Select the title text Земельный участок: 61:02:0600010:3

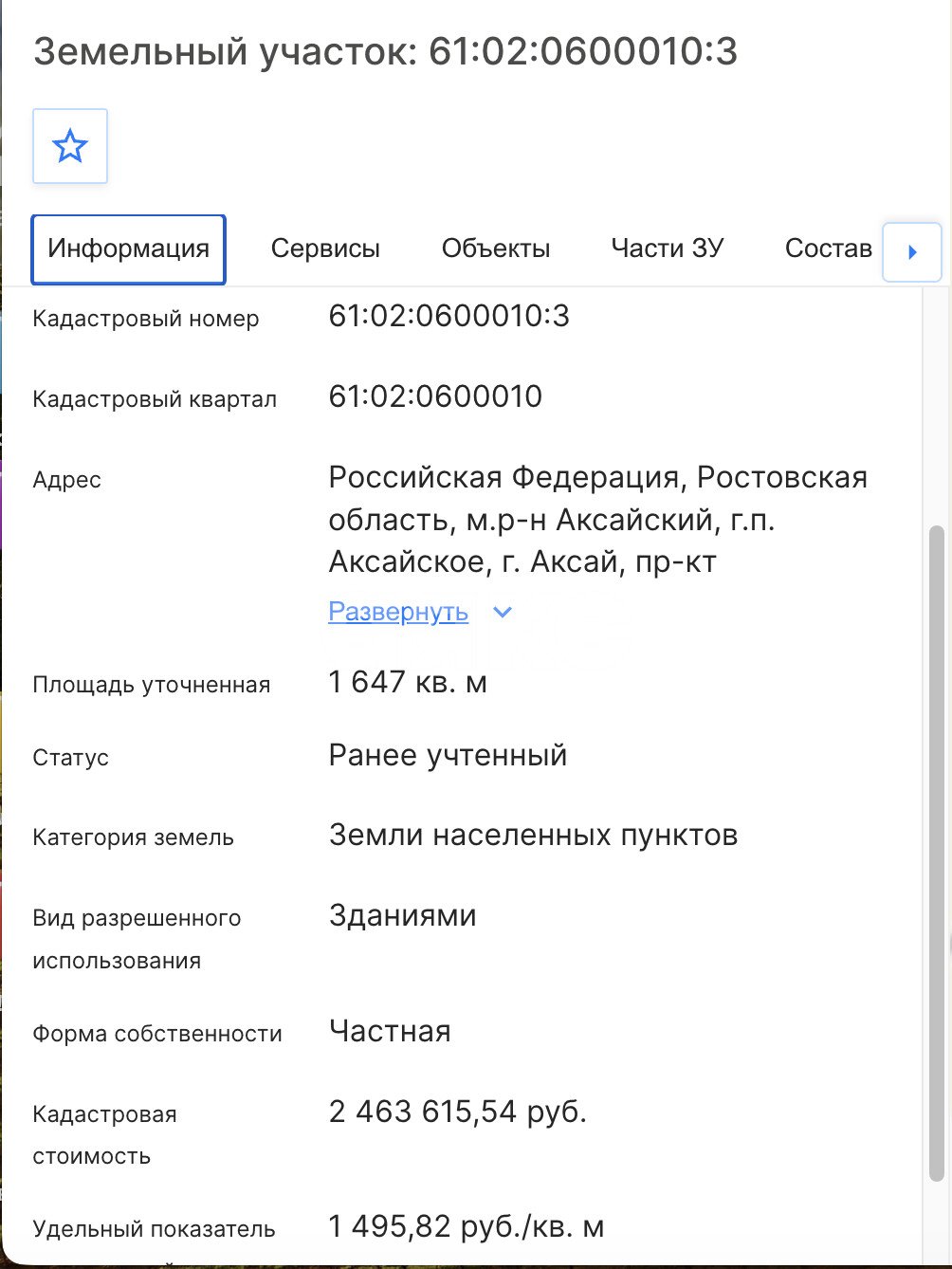click(386, 51)
